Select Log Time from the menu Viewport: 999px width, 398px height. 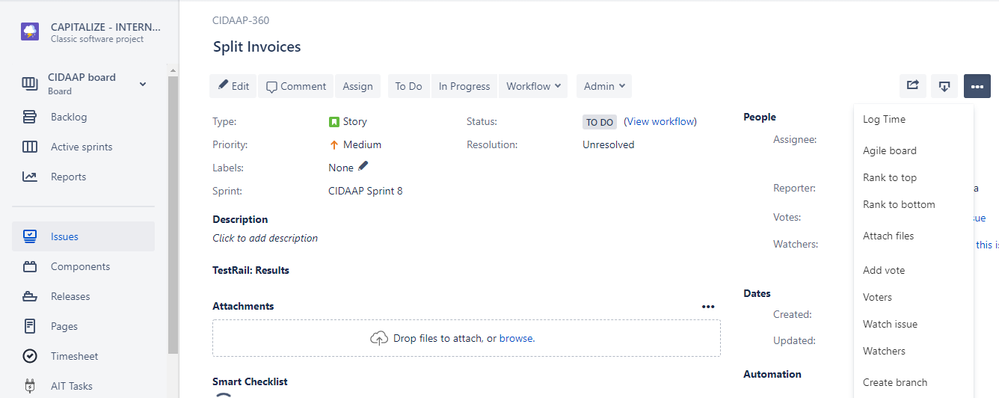coord(913,120)
